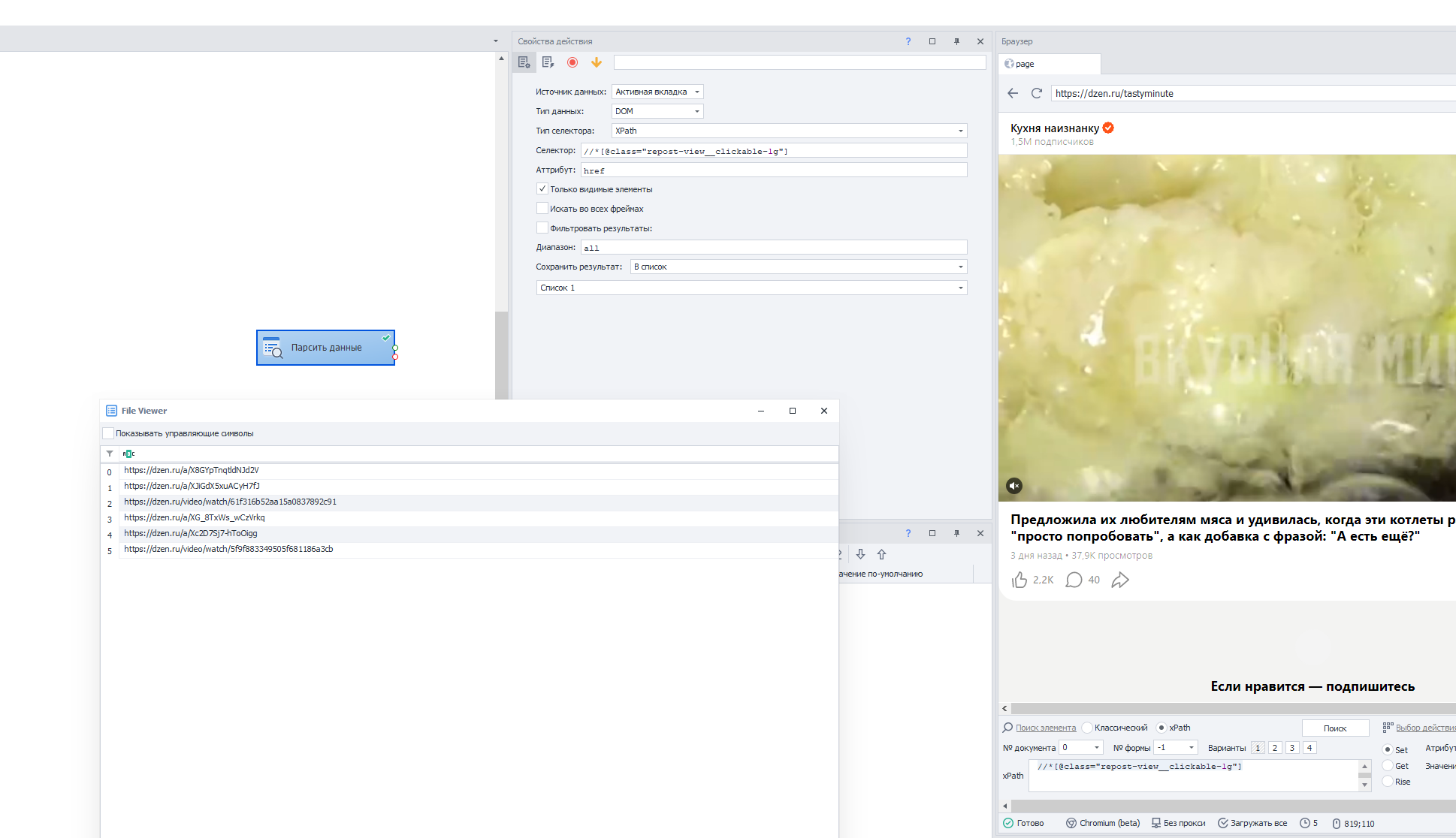Image resolution: width=1456 pixels, height=838 pixels.
Task: Reload page with browser refresh icon
Action: (x=1037, y=93)
